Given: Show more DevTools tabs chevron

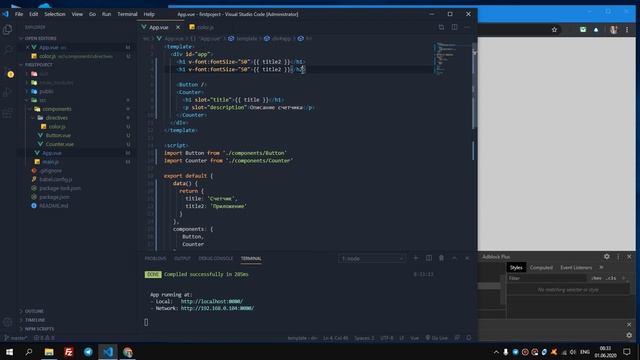Looking at the screenshot, I should [x=601, y=268].
